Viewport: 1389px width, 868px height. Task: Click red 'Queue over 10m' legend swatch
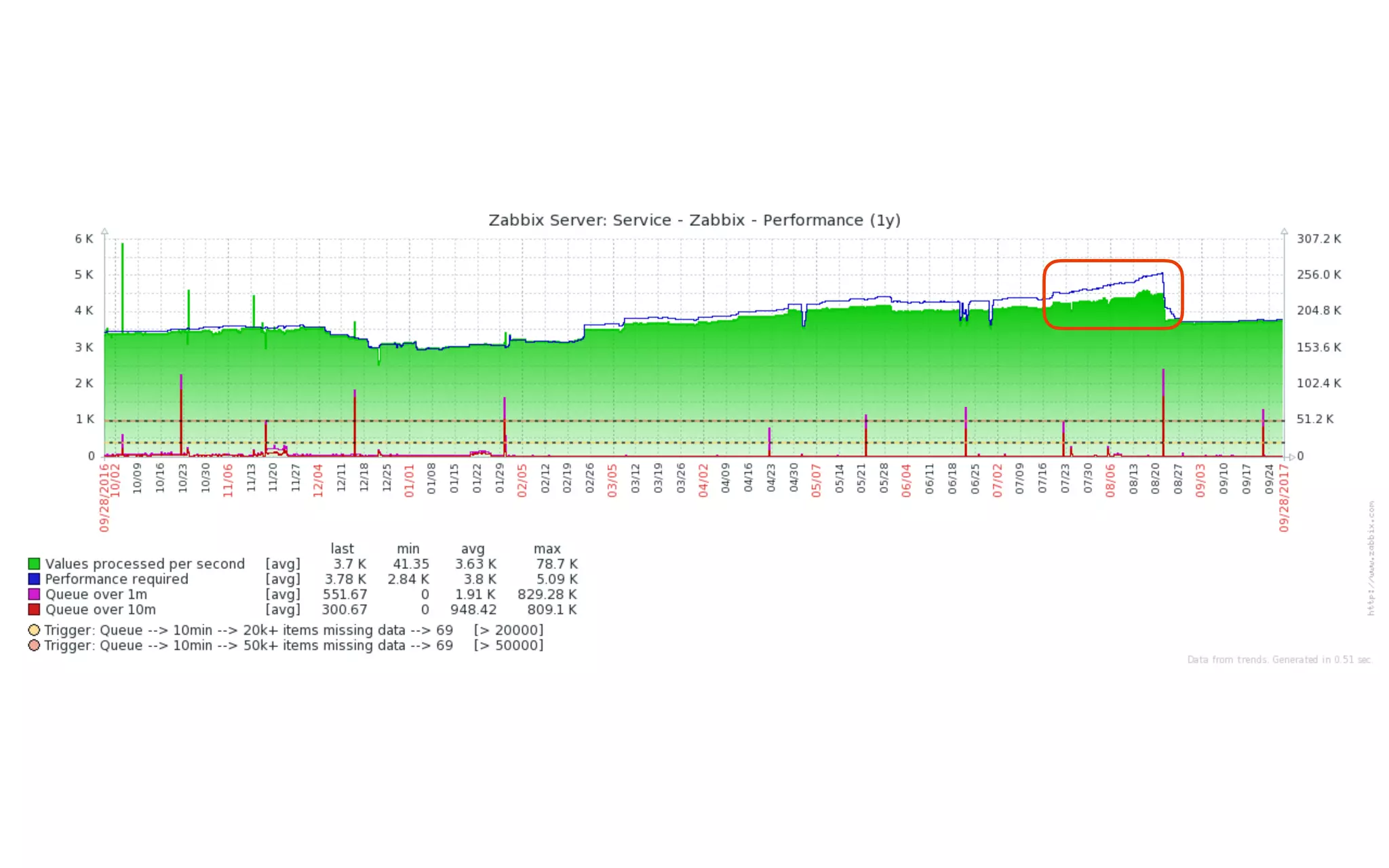(34, 609)
